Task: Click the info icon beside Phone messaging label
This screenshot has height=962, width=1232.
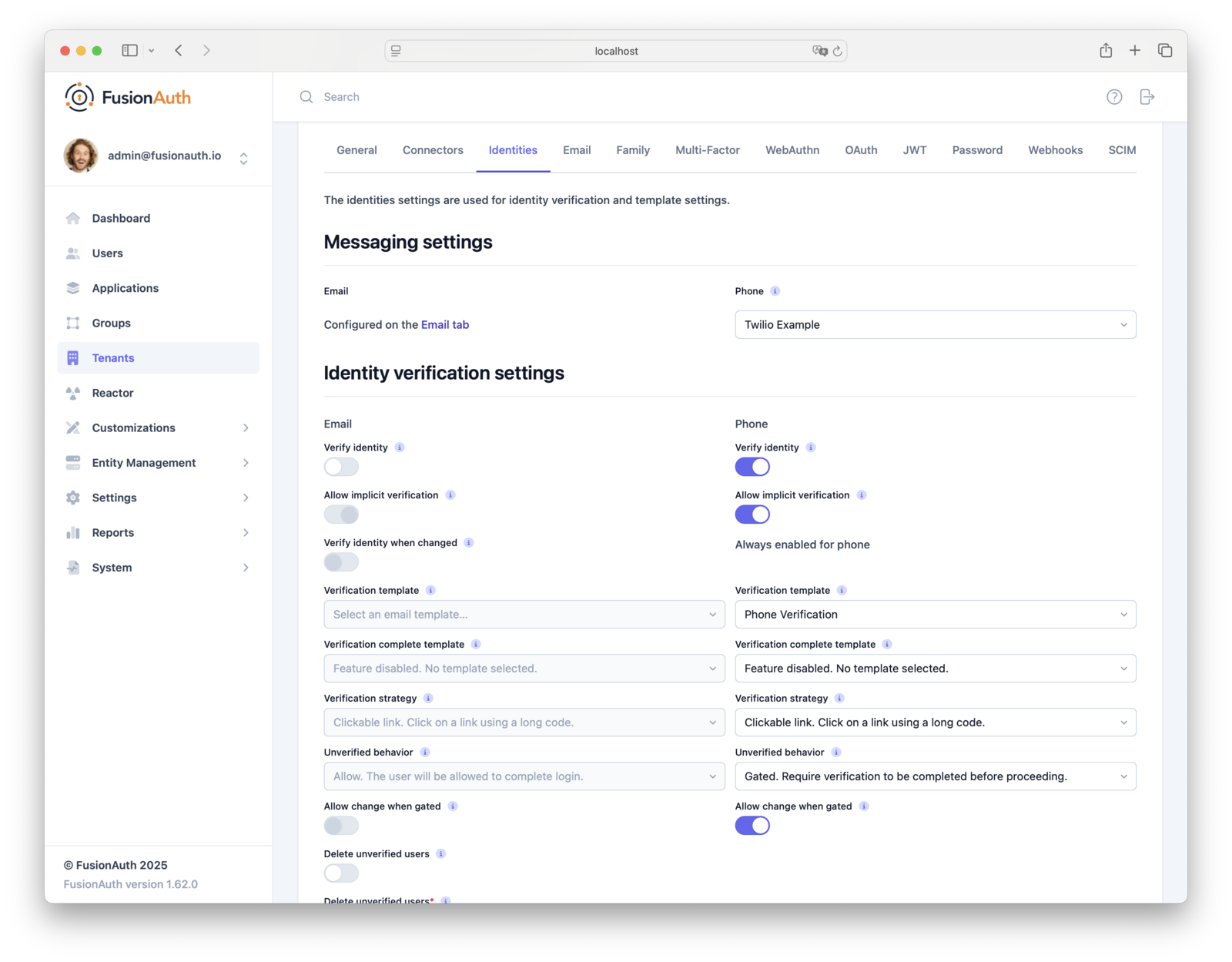Action: point(775,291)
